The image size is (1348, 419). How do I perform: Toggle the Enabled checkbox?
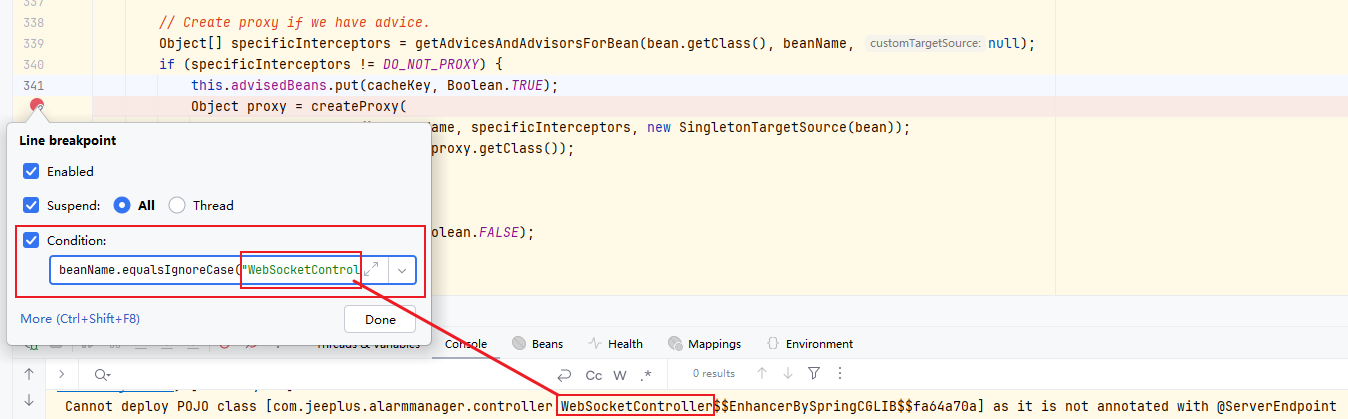point(31,171)
